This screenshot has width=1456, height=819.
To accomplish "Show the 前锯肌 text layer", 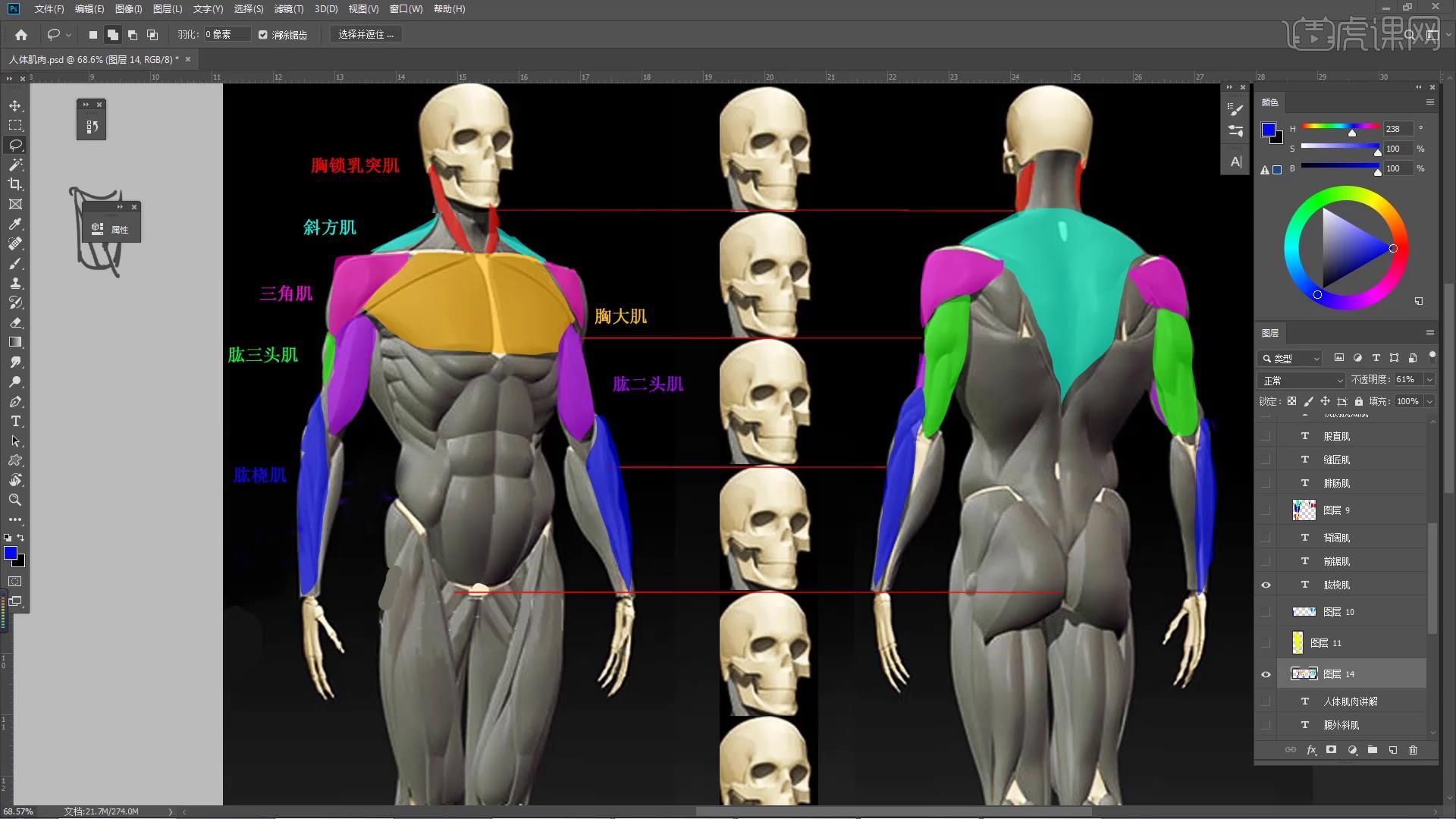I will [x=1266, y=561].
